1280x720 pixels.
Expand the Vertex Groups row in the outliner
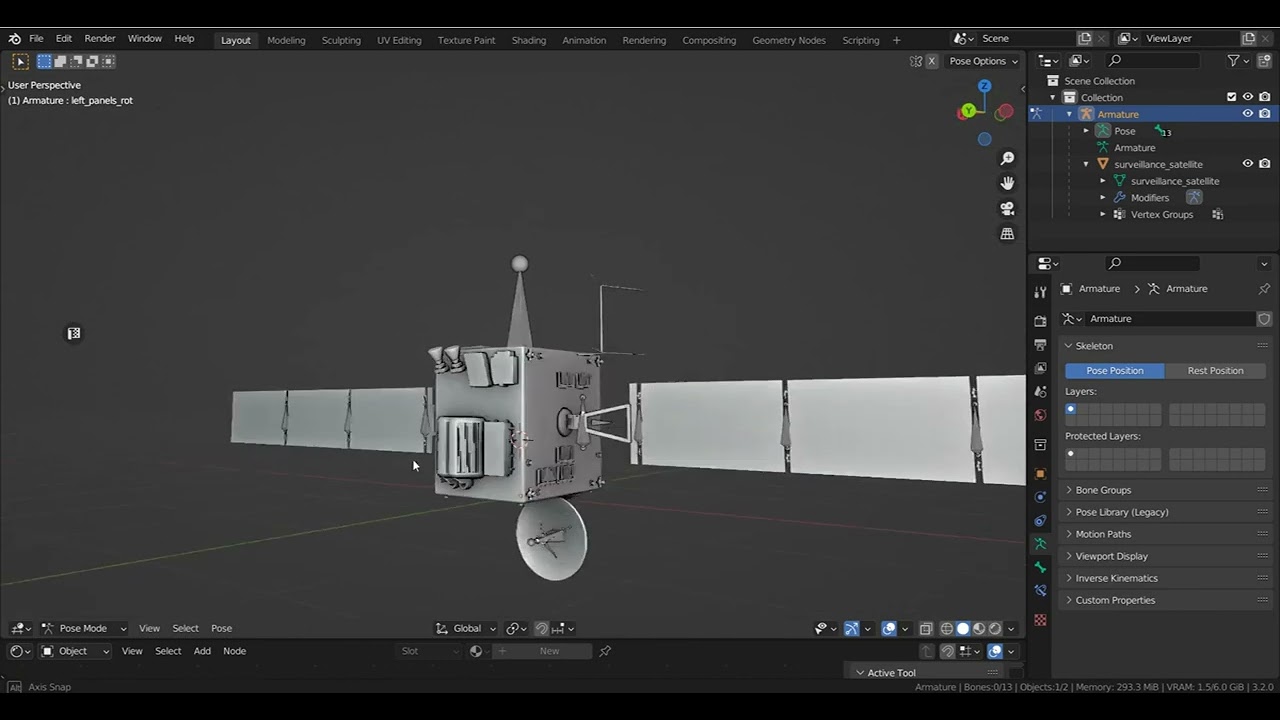click(1103, 215)
